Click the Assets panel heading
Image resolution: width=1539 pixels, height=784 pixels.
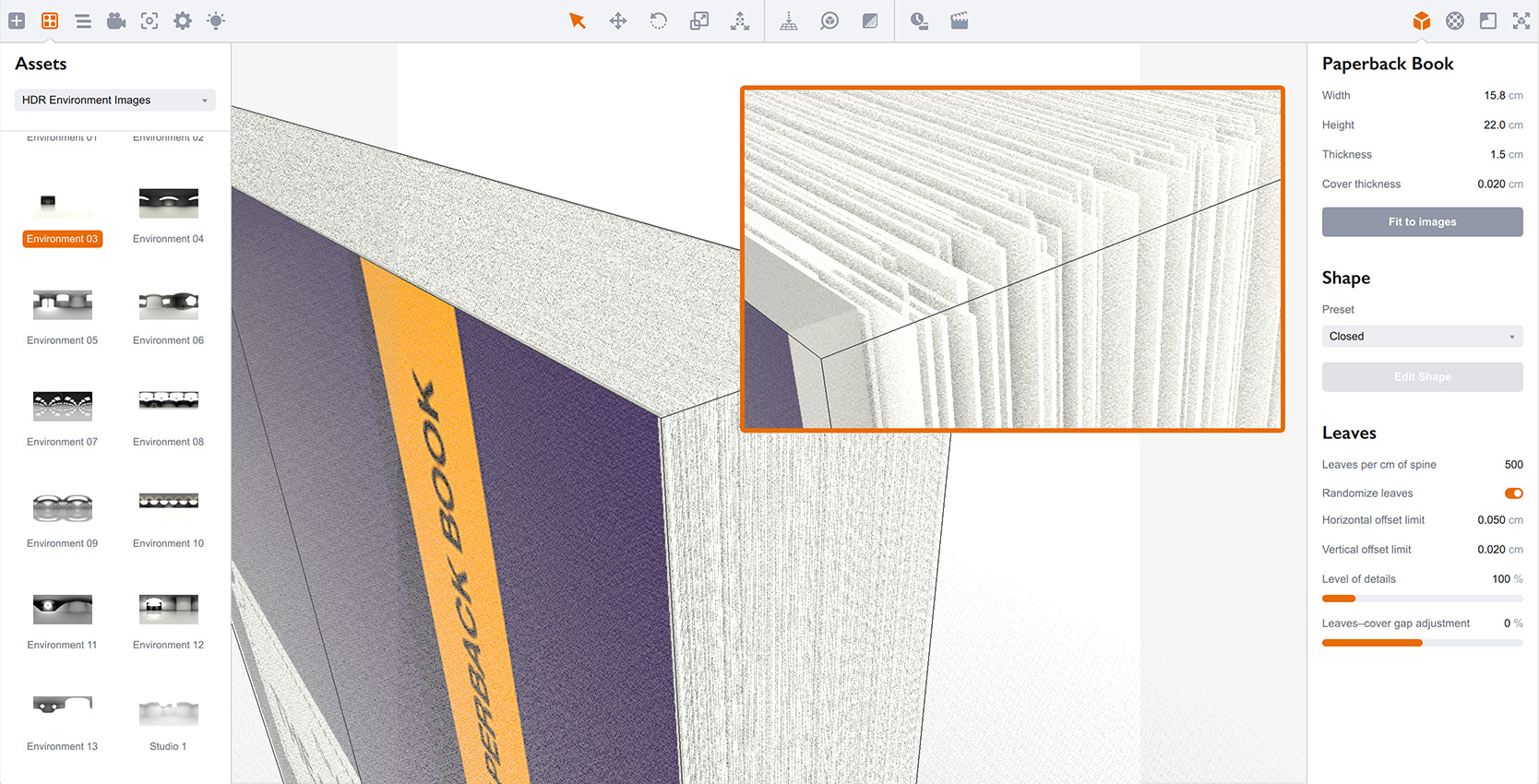41,64
